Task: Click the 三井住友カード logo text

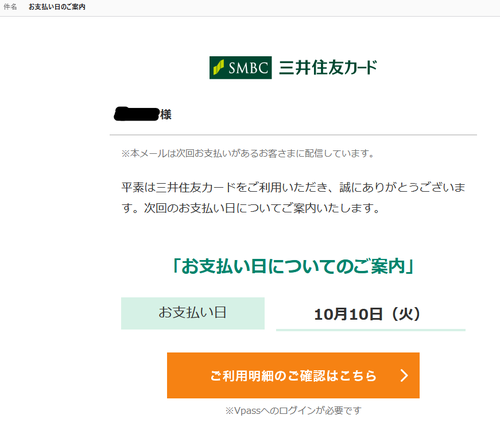Action: point(328,68)
